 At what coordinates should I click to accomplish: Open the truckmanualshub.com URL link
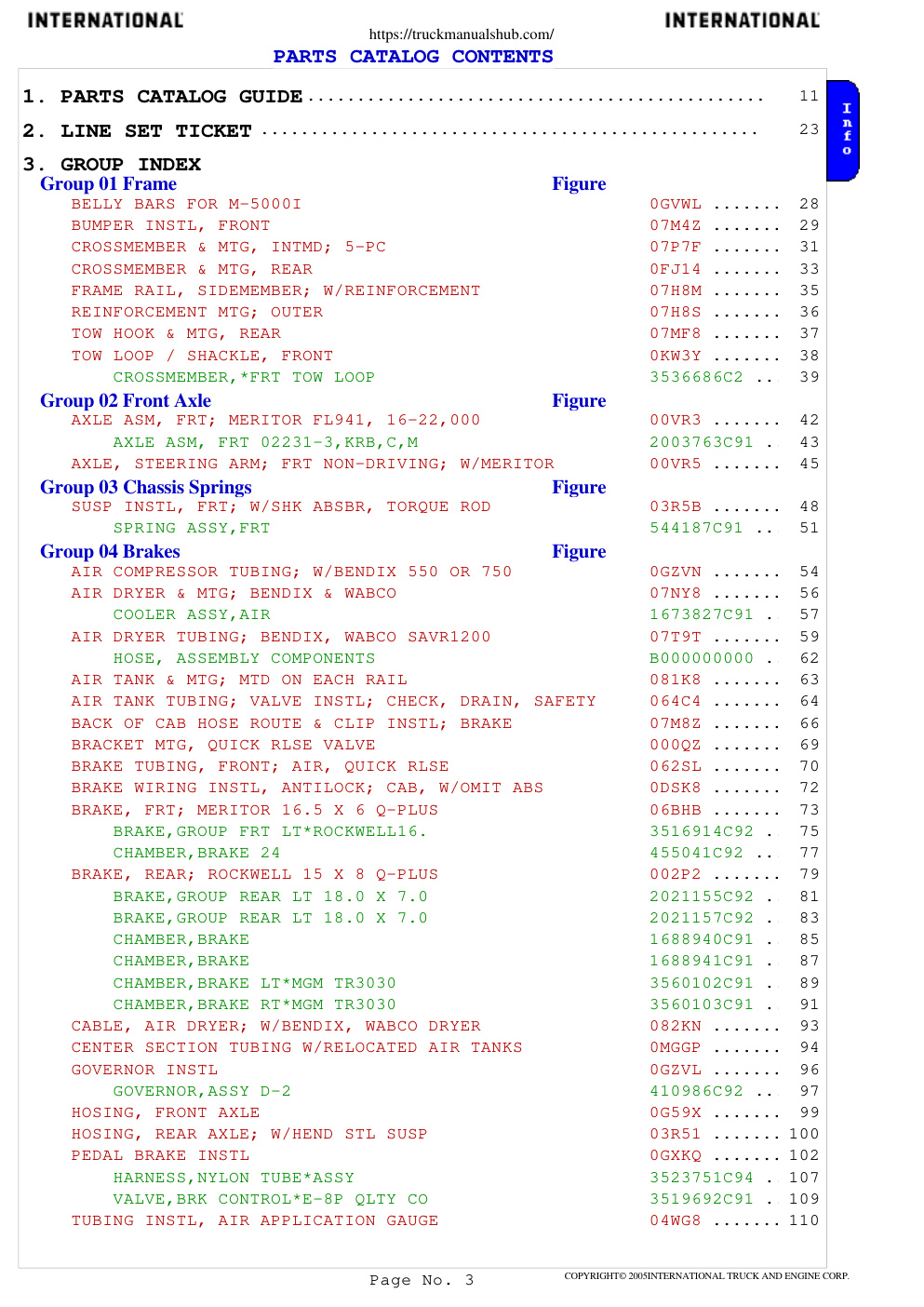tap(462, 34)
